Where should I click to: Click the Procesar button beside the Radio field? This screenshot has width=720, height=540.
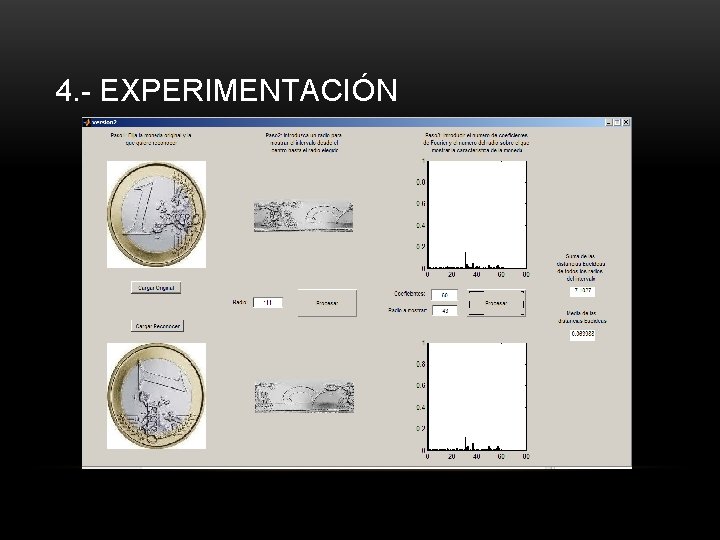point(327,303)
